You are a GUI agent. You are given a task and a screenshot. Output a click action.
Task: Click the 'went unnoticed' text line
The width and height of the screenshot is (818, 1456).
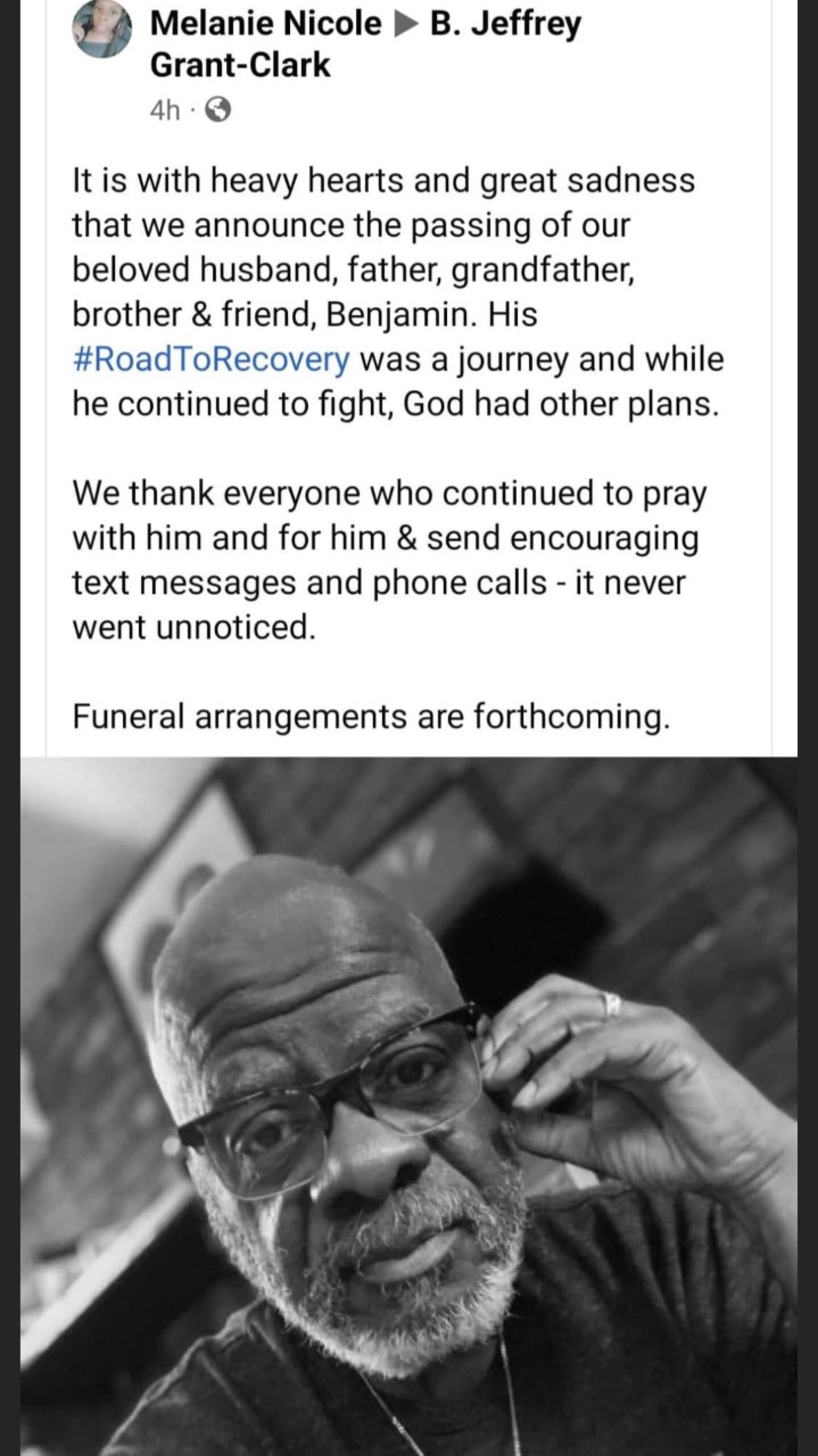[194, 627]
